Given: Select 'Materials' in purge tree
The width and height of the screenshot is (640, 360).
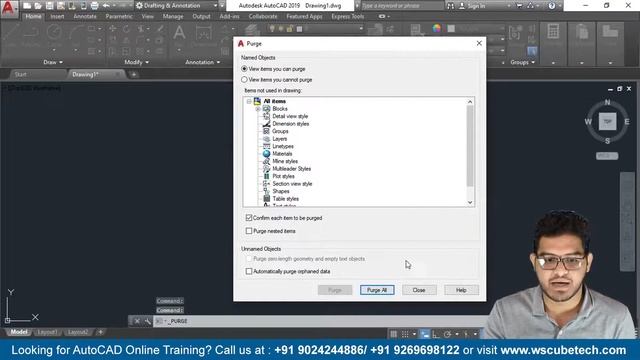Looking at the screenshot, I should click(x=282, y=154).
